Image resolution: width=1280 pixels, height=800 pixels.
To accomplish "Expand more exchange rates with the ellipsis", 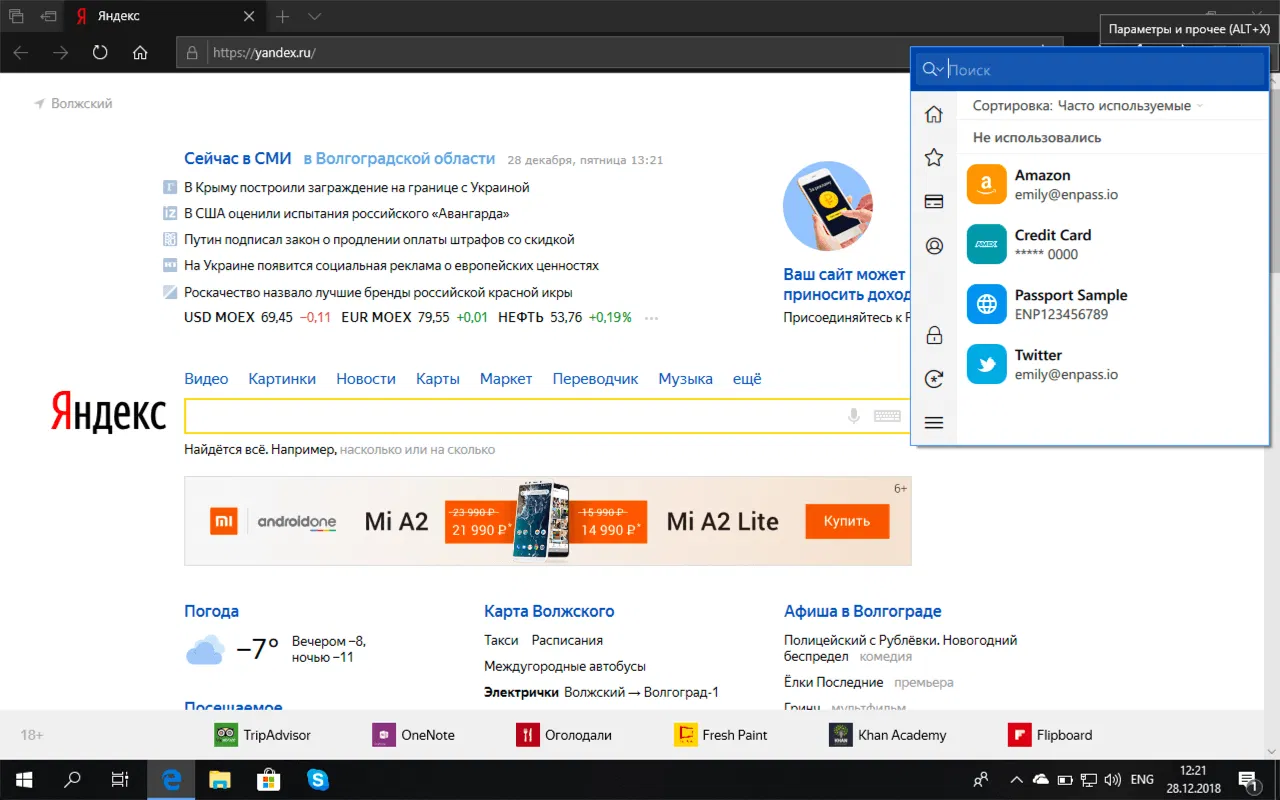I will [652, 318].
